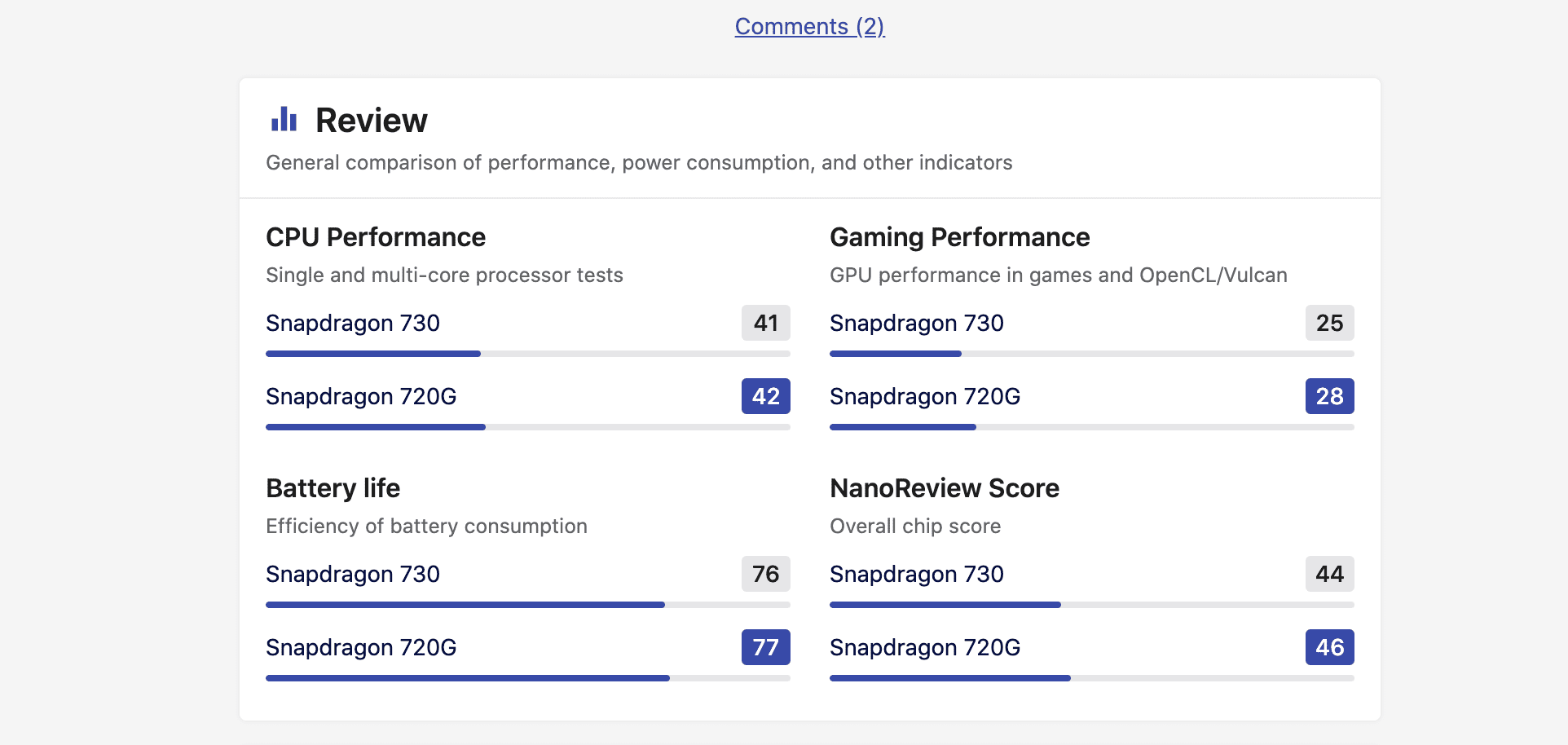1568x745 pixels.
Task: Select the CPU Performance heading
Action: (376, 237)
